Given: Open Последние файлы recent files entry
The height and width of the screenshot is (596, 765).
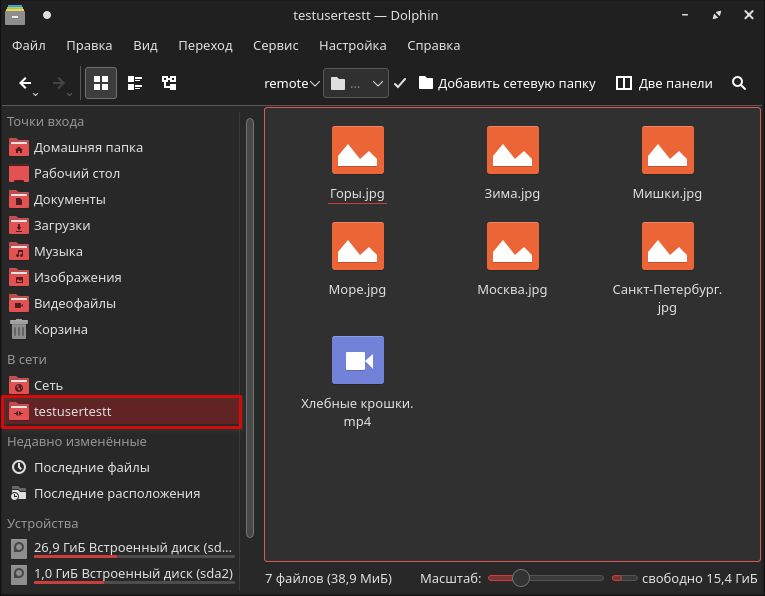Looking at the screenshot, I should [x=91, y=467].
